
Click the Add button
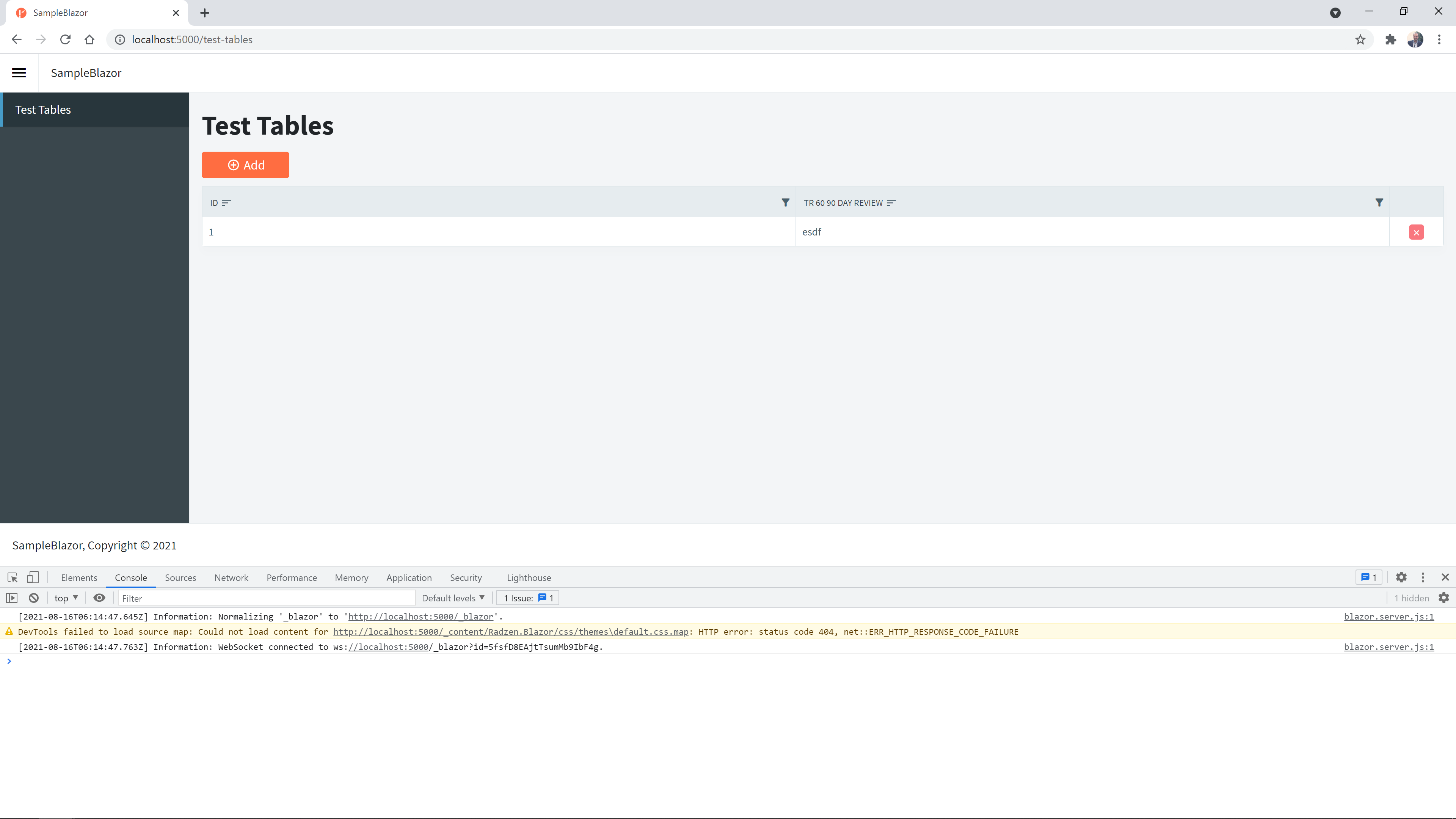tap(245, 165)
